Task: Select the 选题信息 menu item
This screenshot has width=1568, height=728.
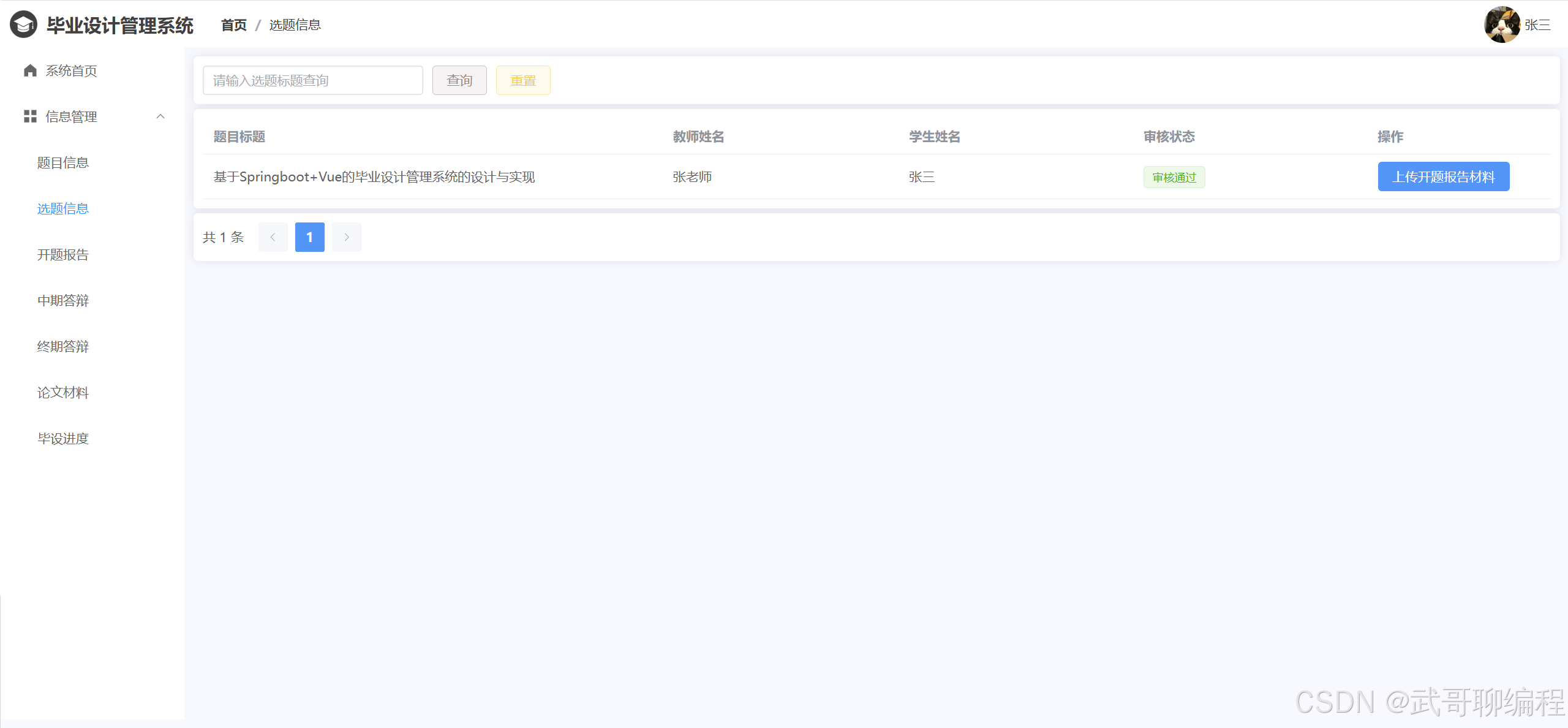Action: 63,208
